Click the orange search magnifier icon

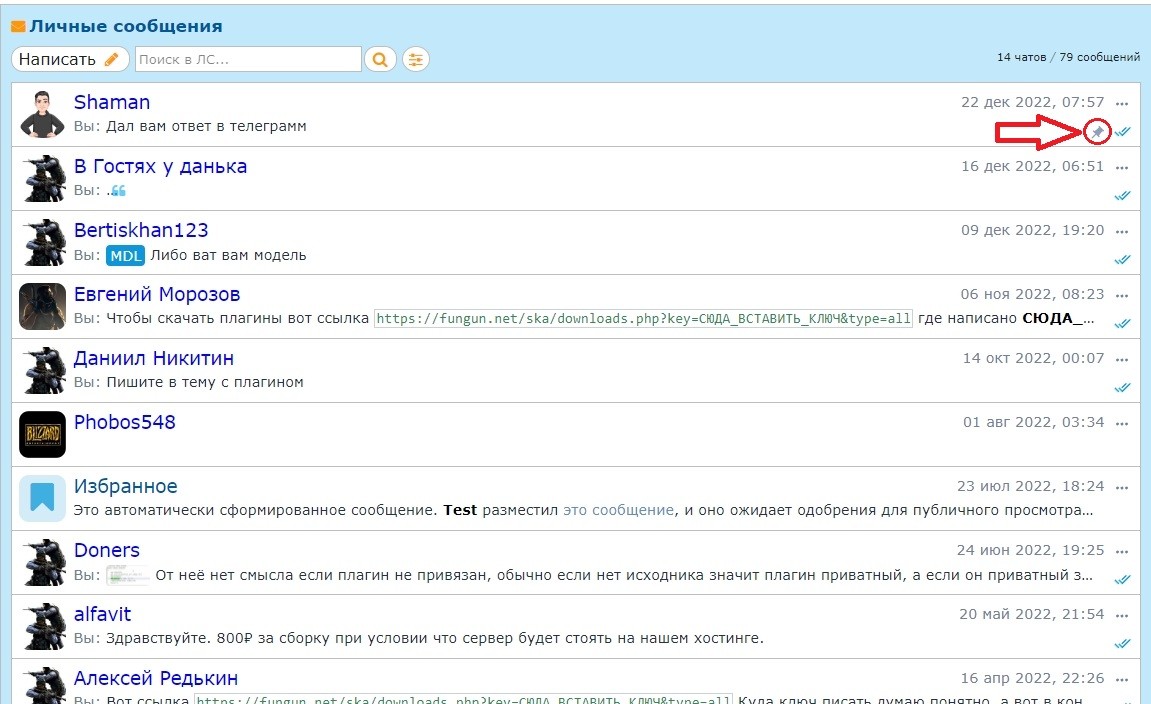point(380,60)
